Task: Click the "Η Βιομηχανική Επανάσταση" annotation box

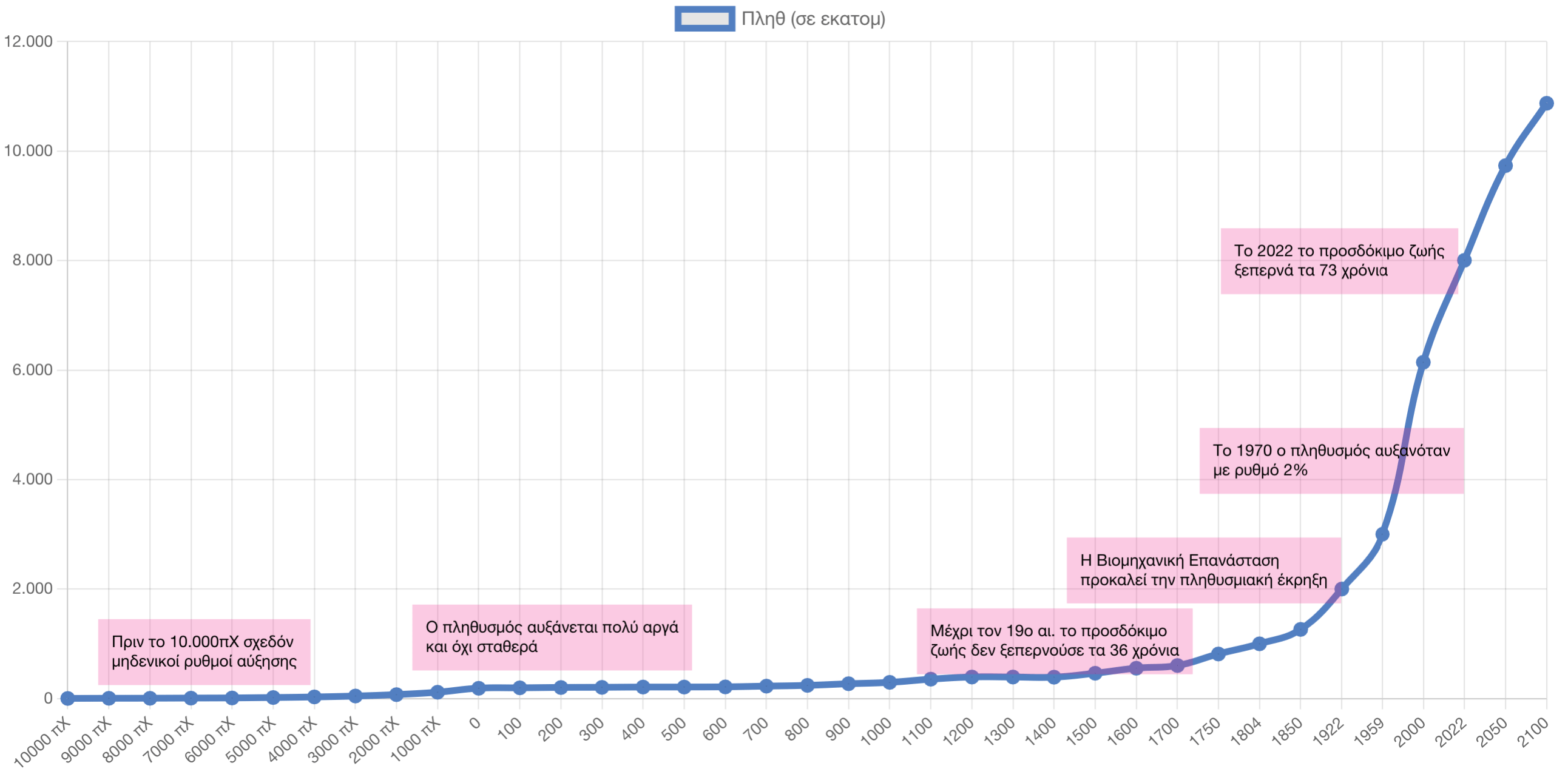Action: click(1203, 570)
